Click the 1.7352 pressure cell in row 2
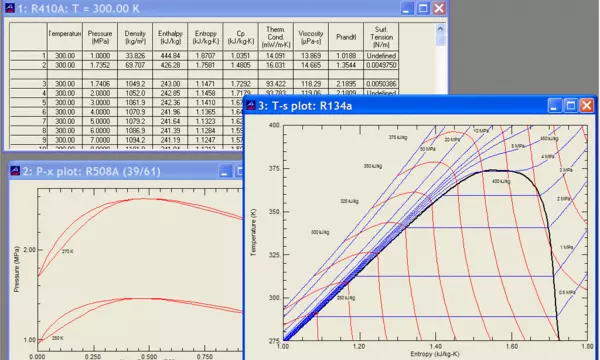 tap(100, 65)
